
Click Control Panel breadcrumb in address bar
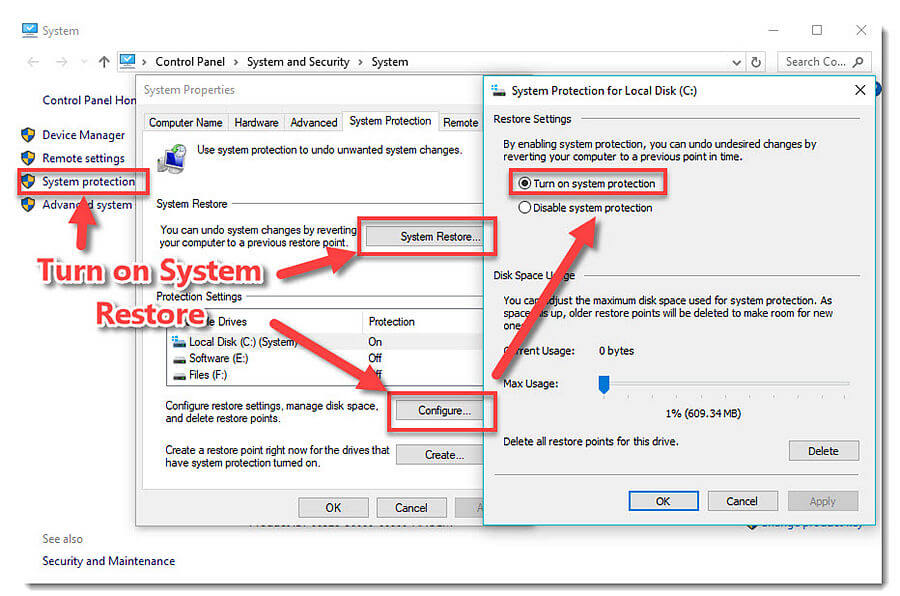pos(190,62)
